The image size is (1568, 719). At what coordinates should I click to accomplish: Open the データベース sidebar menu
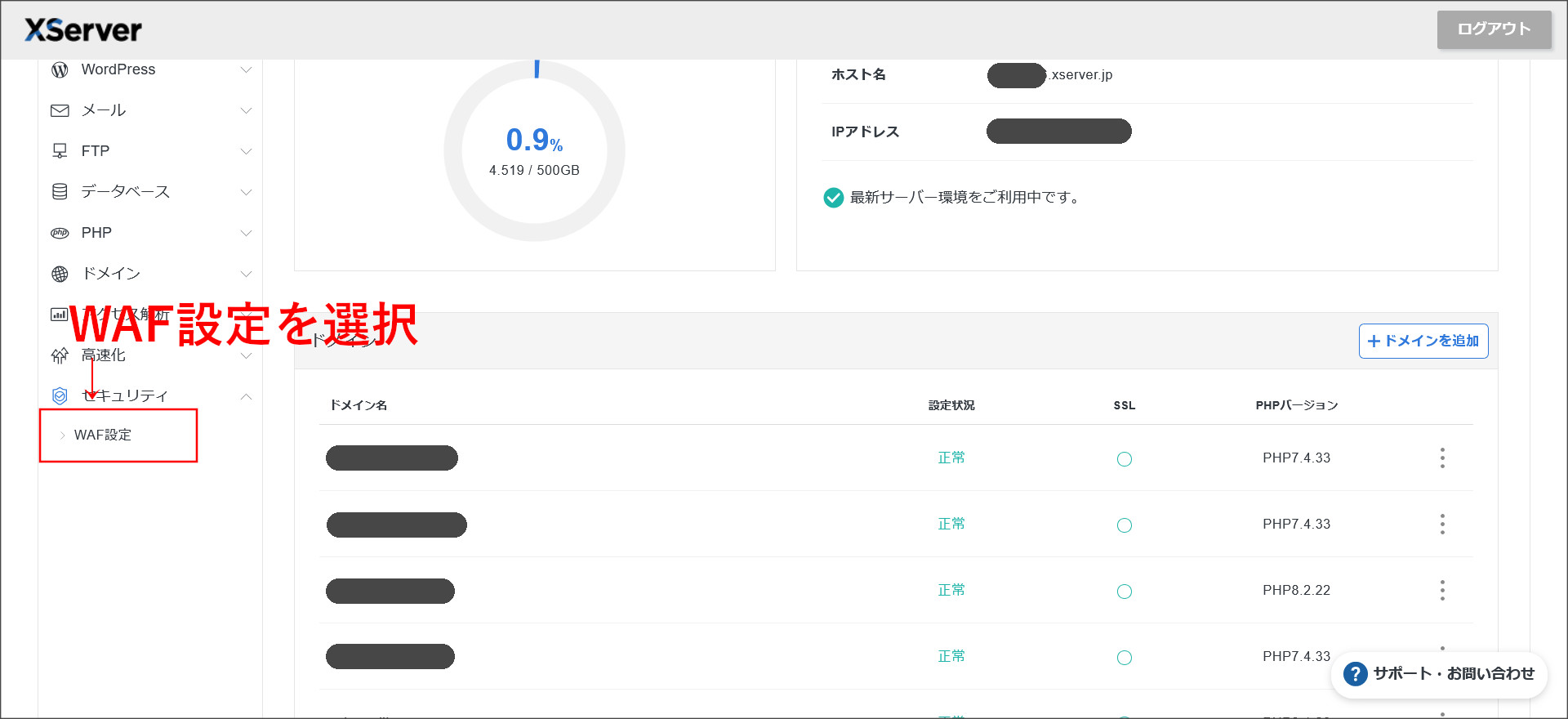[151, 192]
